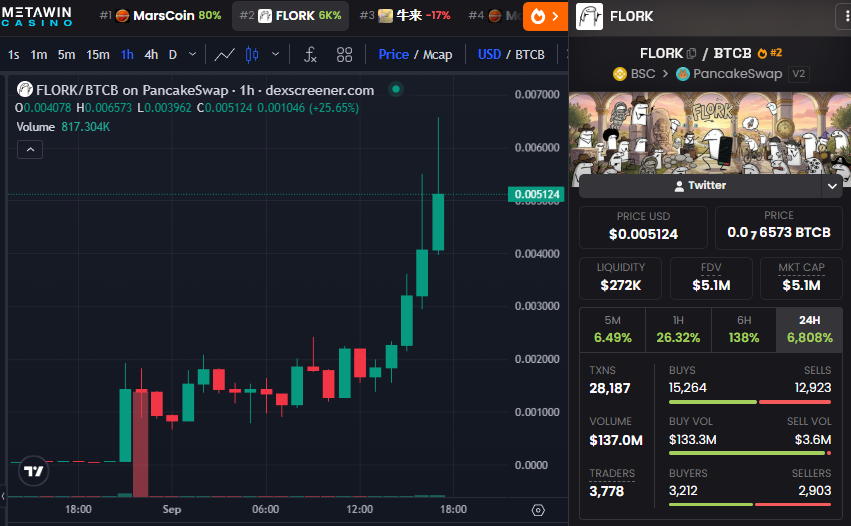Click the PancakeSwap DEX icon
This screenshot has height=526, width=851.
tap(683, 74)
